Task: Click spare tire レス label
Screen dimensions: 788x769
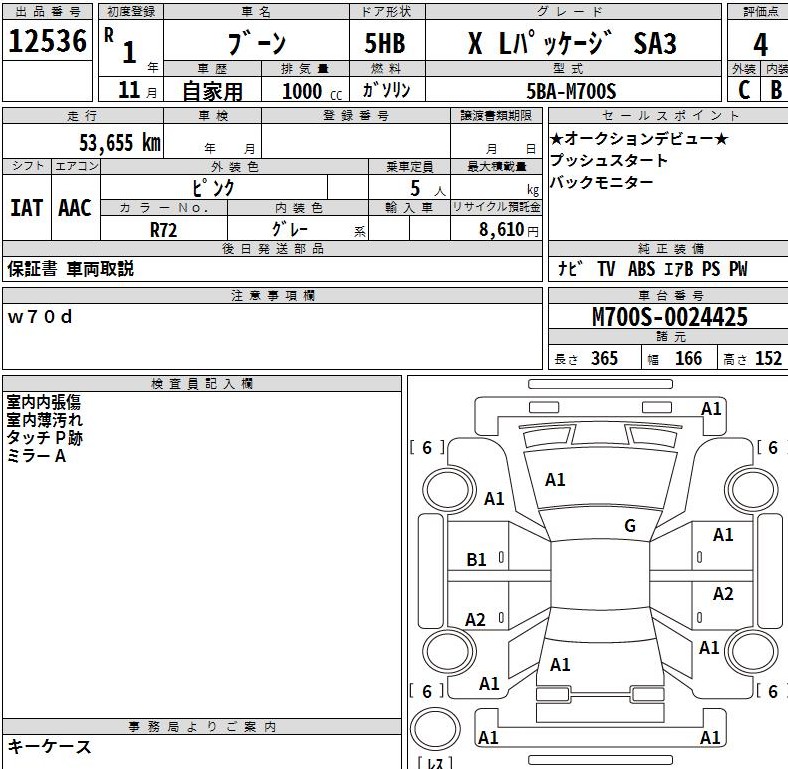Action: pyautogui.click(x=435, y=763)
